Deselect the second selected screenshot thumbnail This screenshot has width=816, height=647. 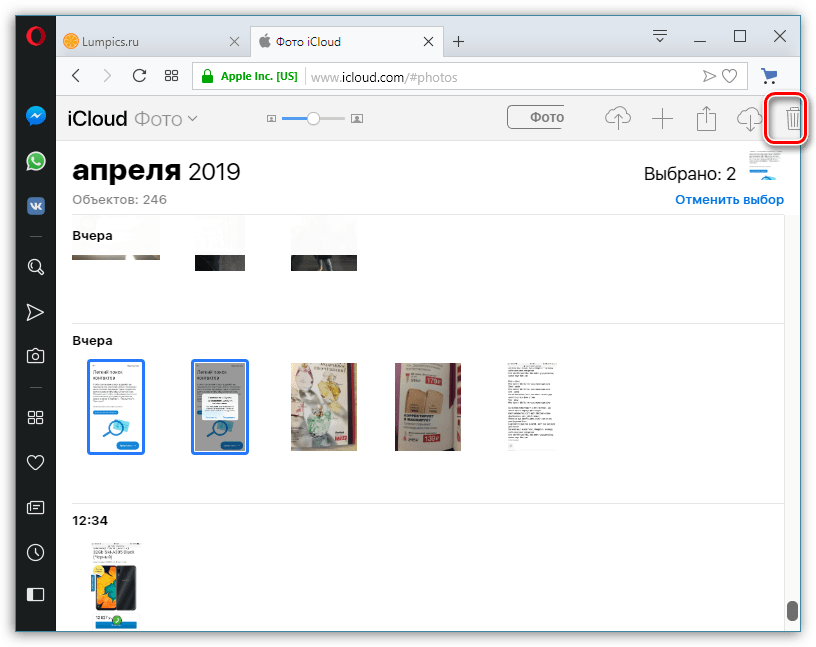click(x=220, y=407)
